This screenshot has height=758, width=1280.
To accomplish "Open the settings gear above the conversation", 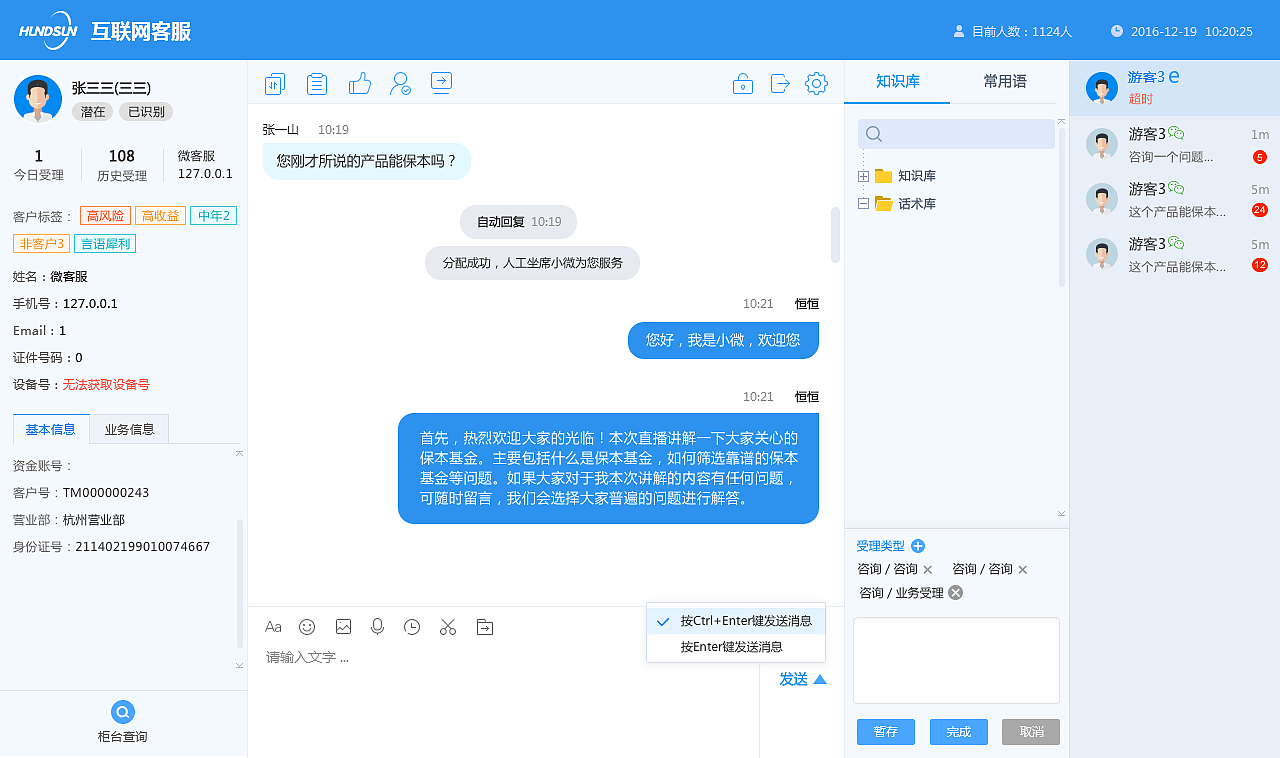I will (x=816, y=83).
